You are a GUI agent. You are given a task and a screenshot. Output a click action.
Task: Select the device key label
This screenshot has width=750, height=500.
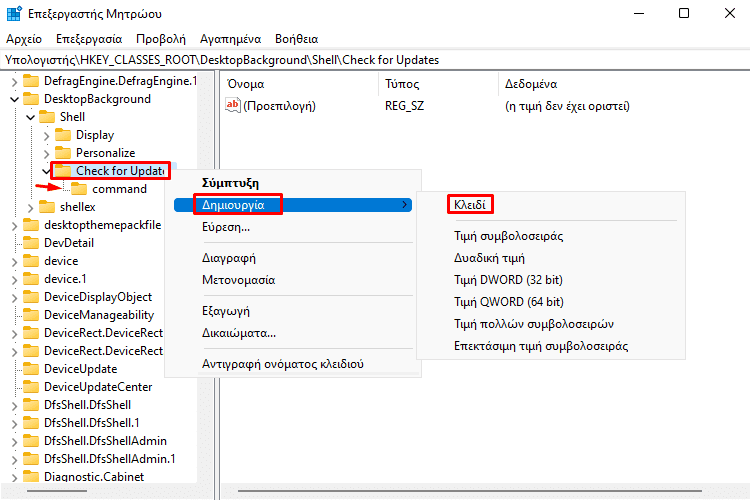[61, 261]
